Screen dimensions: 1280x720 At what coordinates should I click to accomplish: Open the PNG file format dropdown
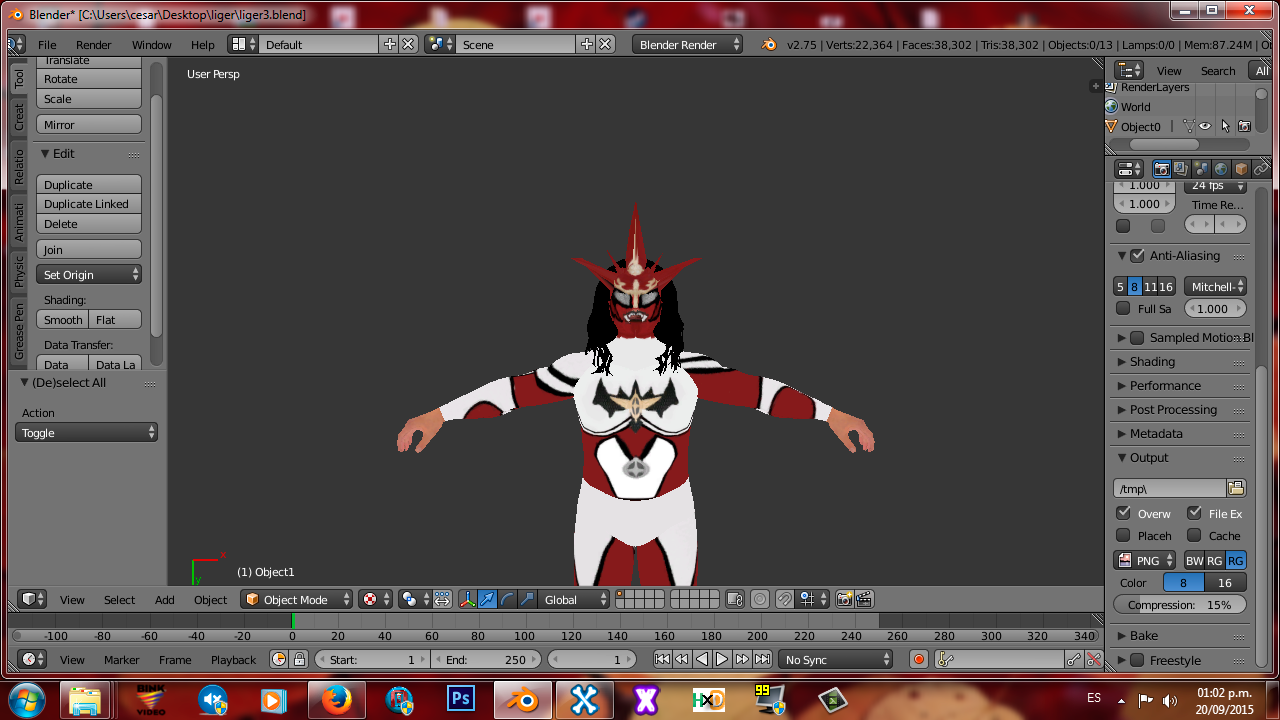pos(1145,561)
